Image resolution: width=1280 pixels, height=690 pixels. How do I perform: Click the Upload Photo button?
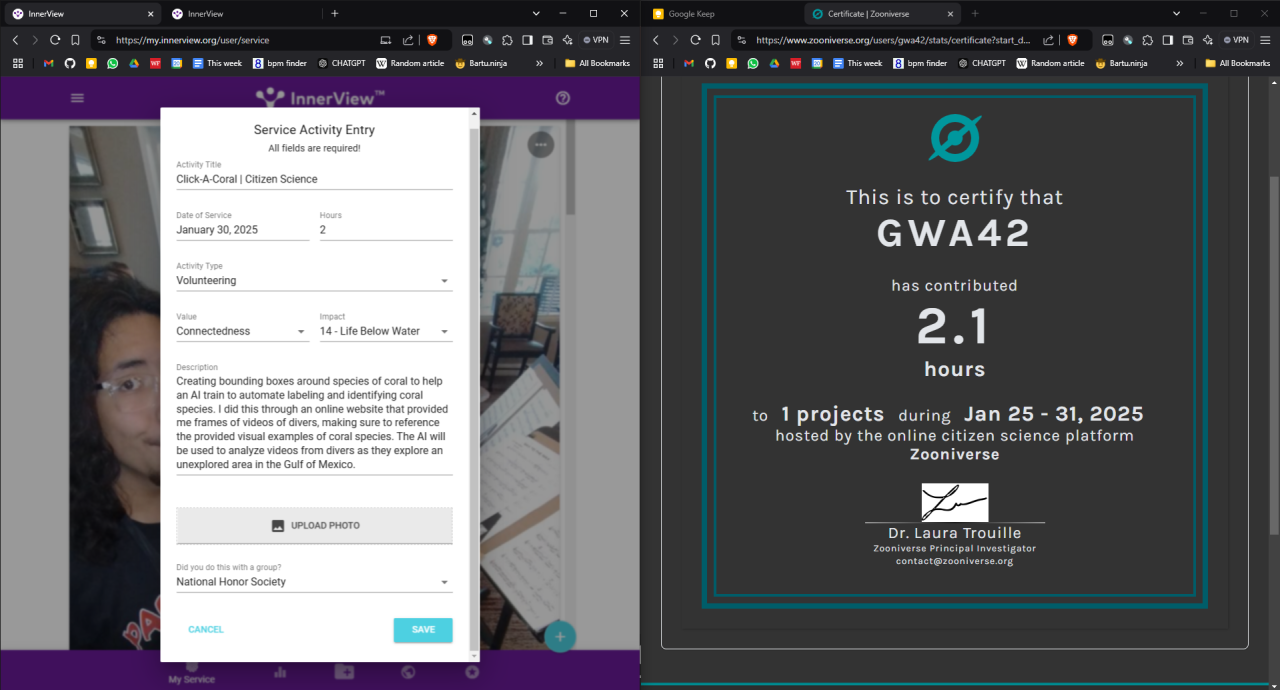pos(314,526)
